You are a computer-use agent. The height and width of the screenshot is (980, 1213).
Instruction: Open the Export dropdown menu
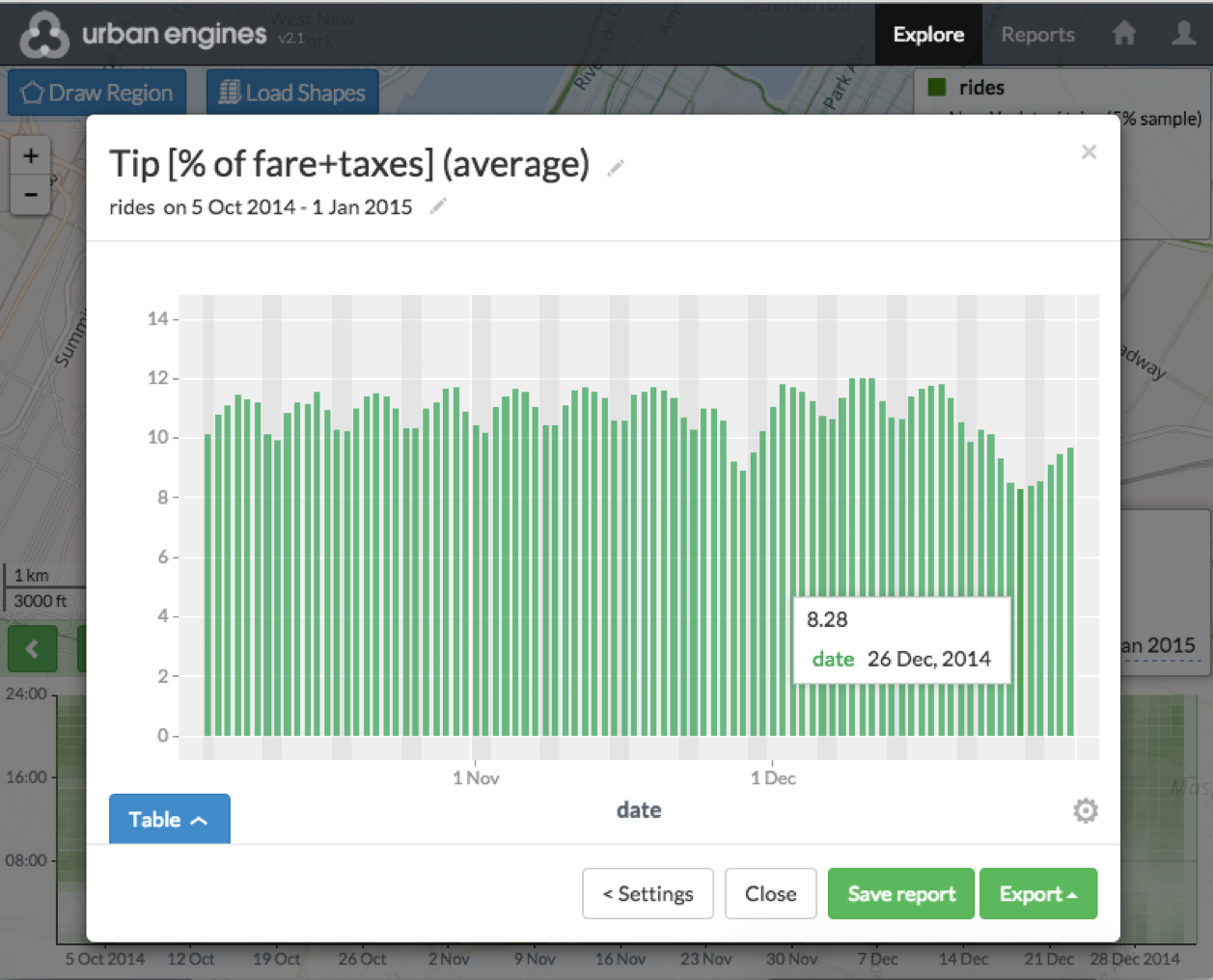tap(1037, 894)
